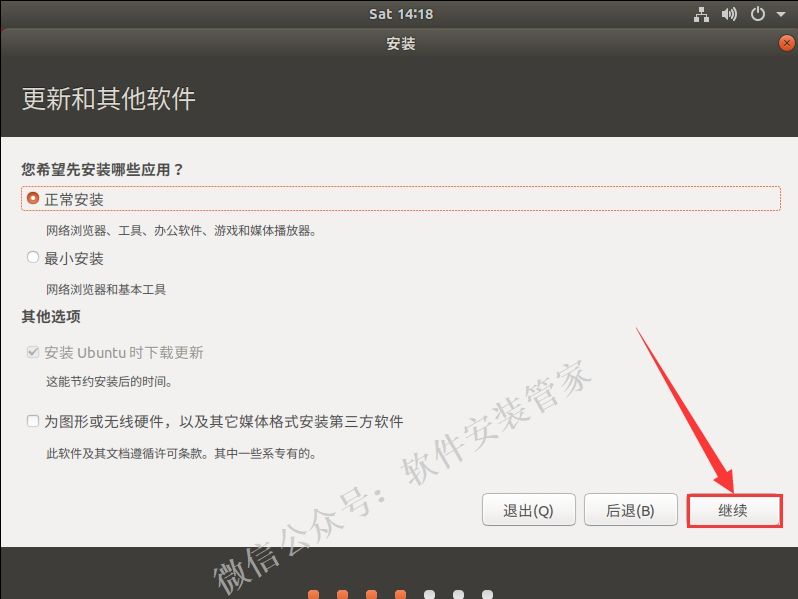
Task: Click the 更新和其他软件 page title
Action: coord(108,98)
